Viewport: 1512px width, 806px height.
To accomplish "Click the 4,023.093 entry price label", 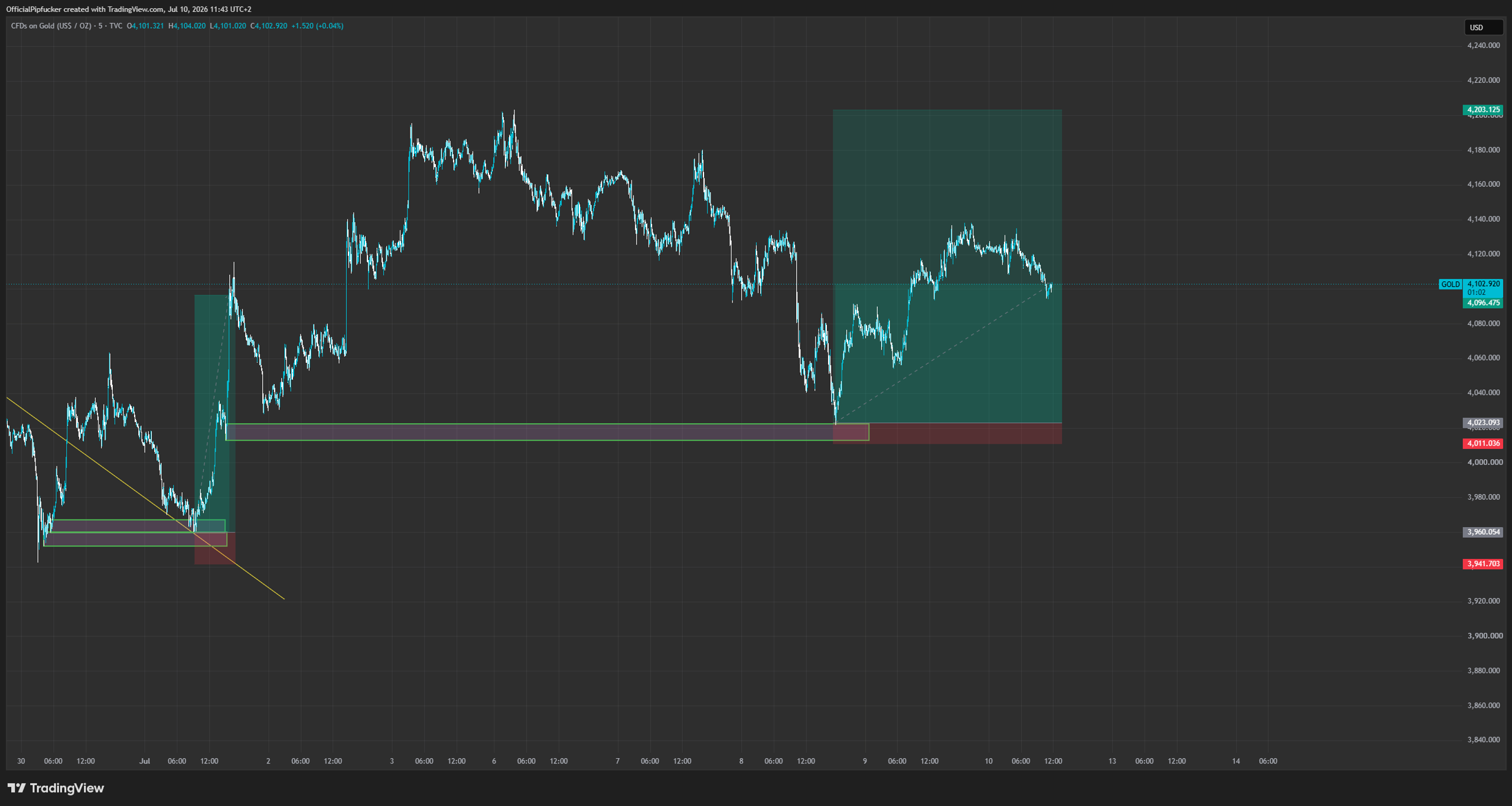I will (1483, 423).
